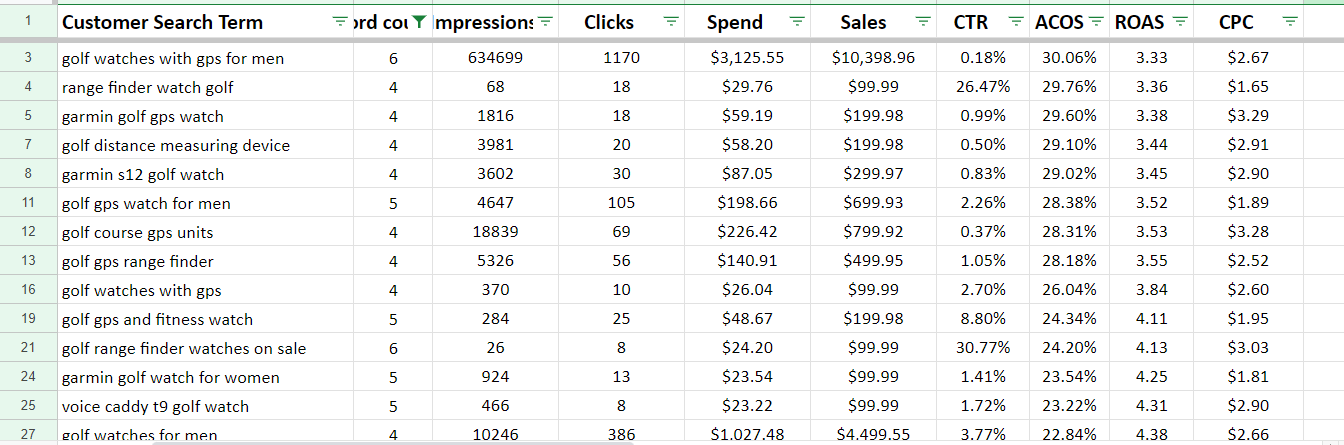
Task: Open filter icon on Clicks column
Action: click(x=671, y=22)
